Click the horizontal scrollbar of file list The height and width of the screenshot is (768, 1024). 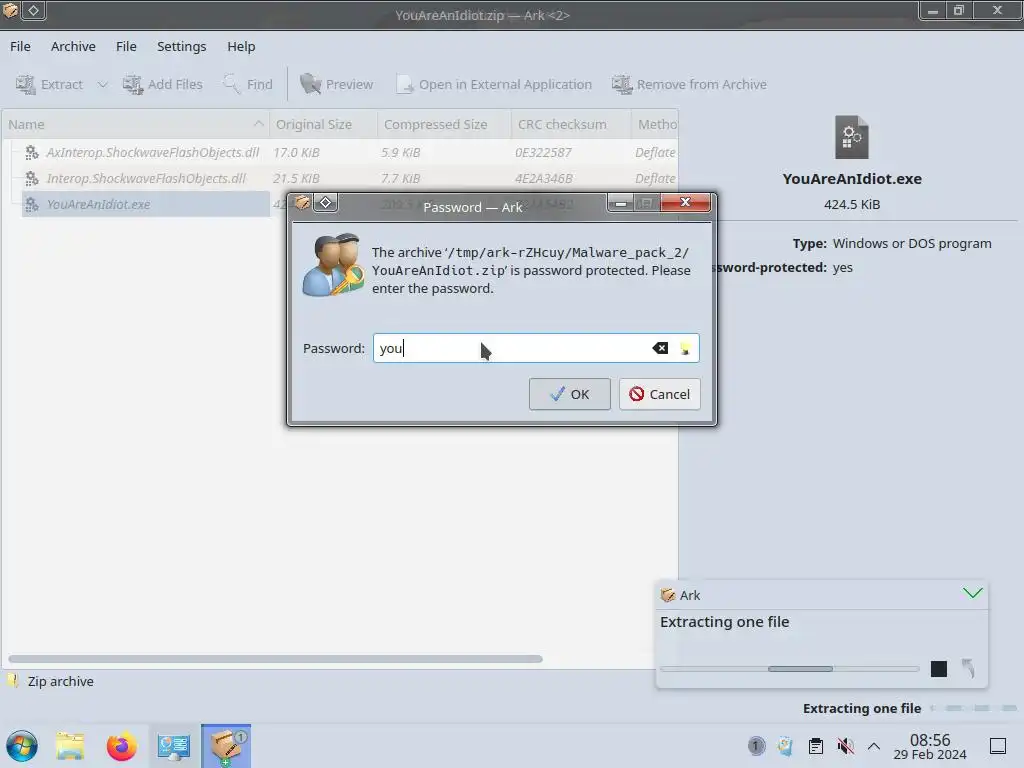click(276, 659)
